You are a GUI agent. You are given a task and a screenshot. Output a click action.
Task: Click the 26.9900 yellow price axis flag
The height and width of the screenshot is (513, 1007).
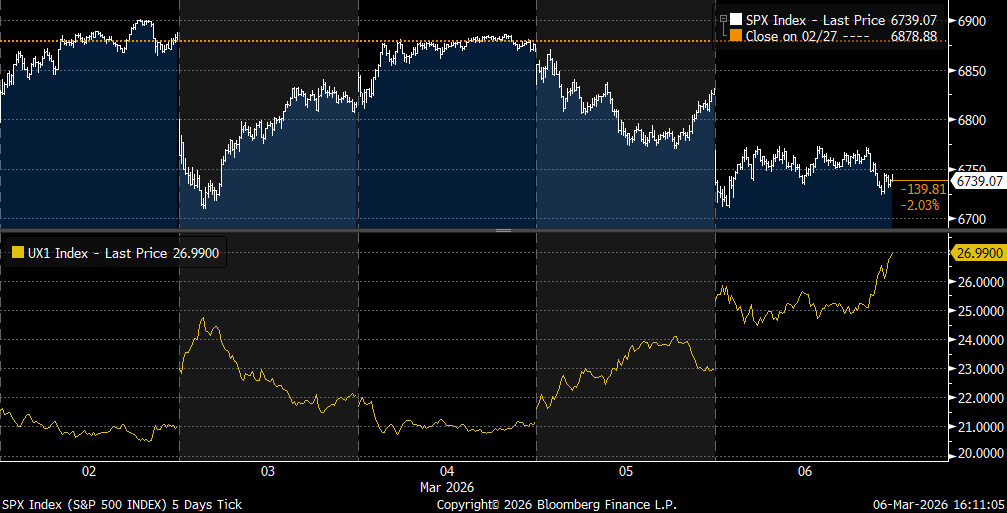(977, 254)
